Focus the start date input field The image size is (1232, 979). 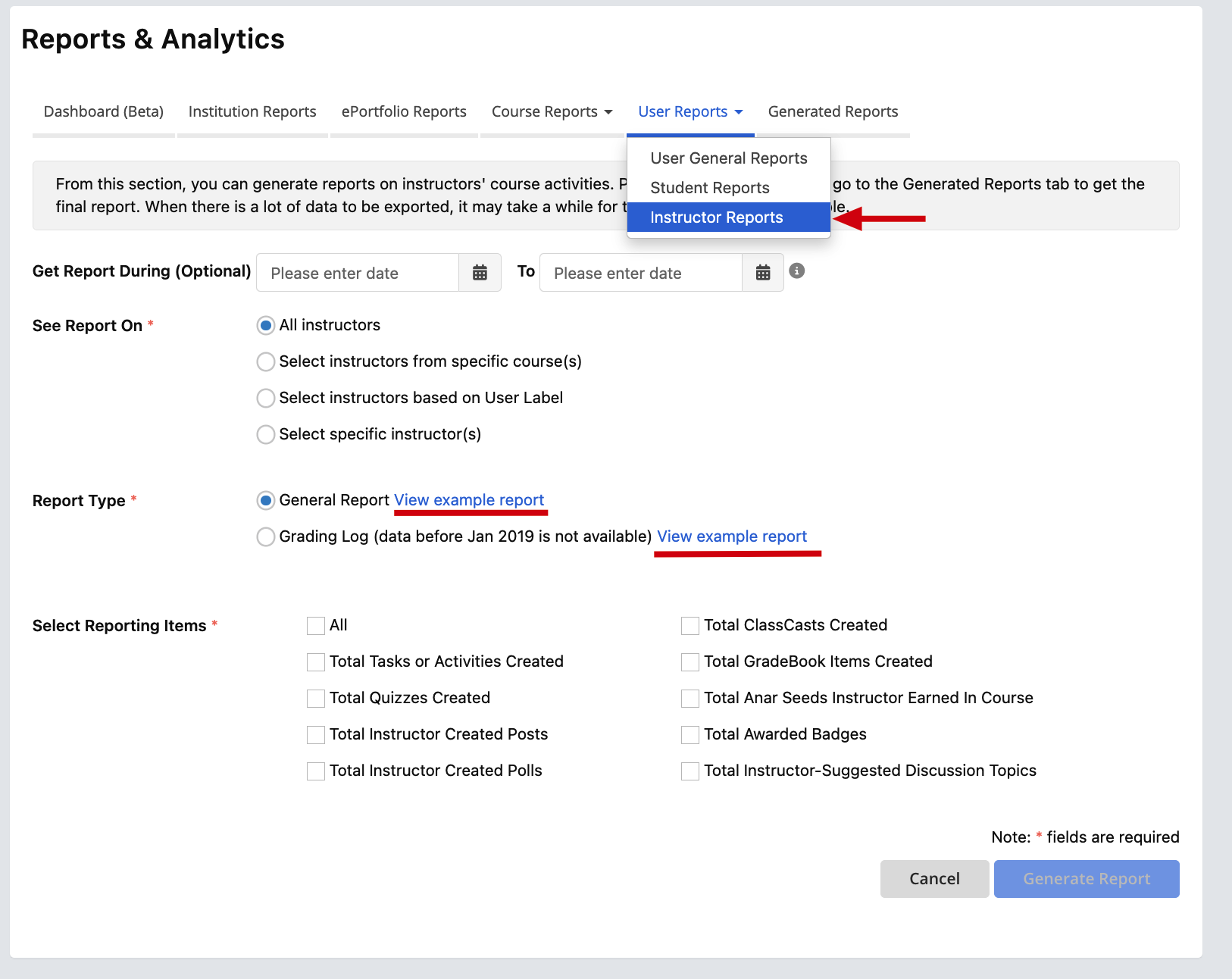tap(358, 273)
